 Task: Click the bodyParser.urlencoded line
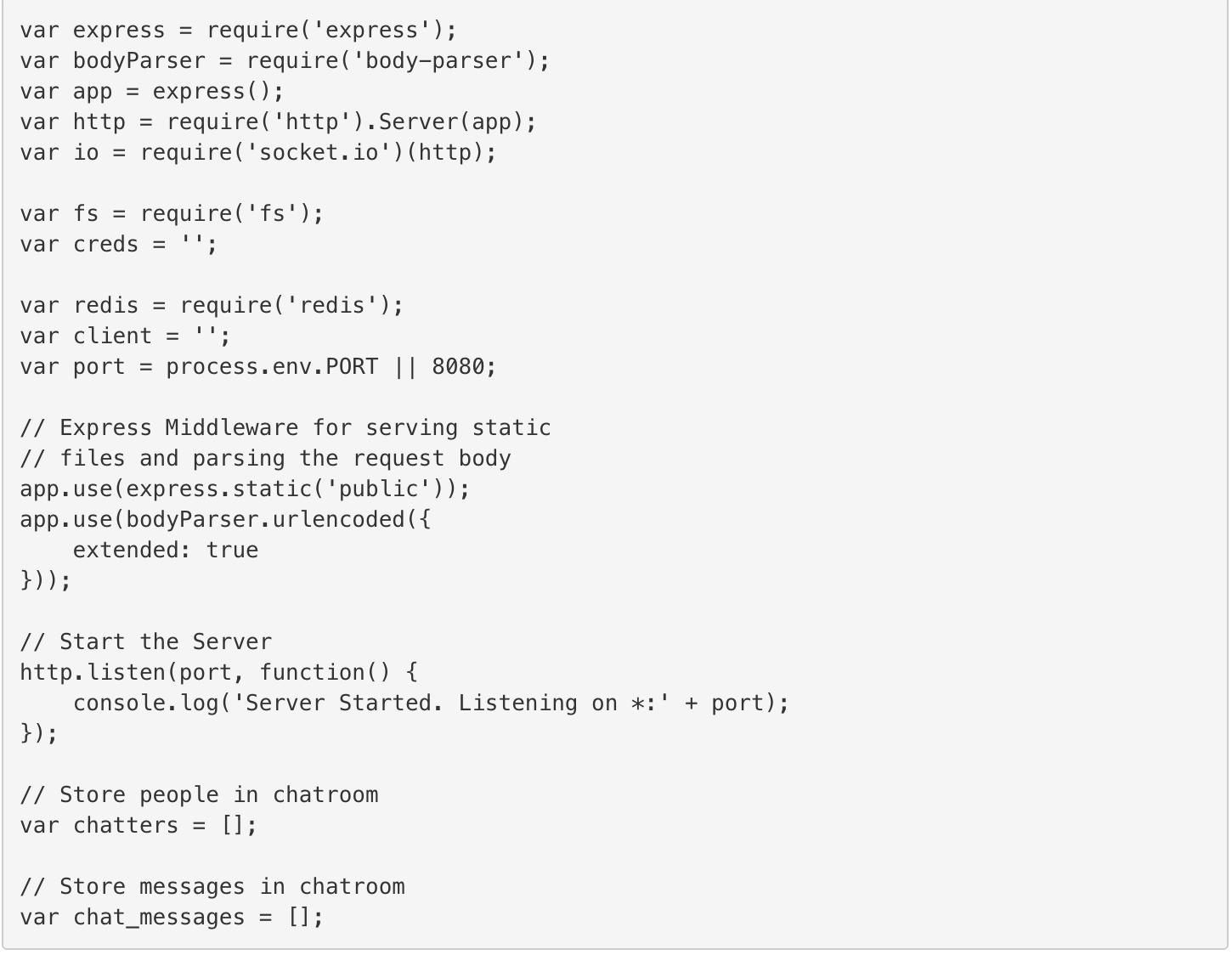click(x=225, y=520)
